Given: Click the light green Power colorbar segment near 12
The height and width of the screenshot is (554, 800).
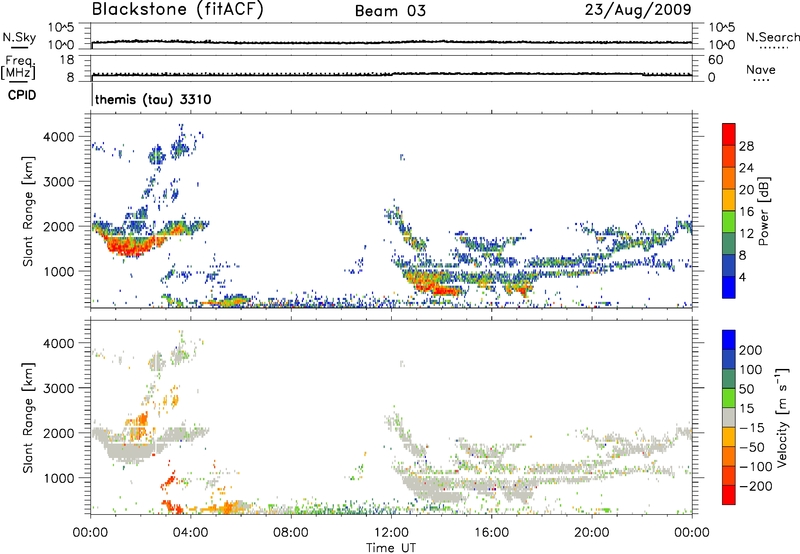Looking at the screenshot, I should (x=729, y=221).
